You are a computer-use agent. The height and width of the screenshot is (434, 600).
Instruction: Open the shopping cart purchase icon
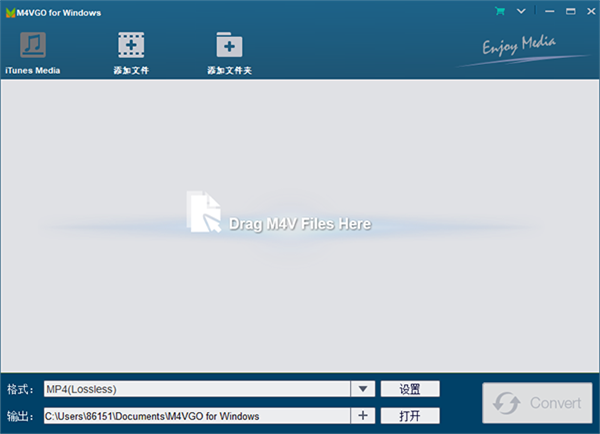tap(499, 11)
